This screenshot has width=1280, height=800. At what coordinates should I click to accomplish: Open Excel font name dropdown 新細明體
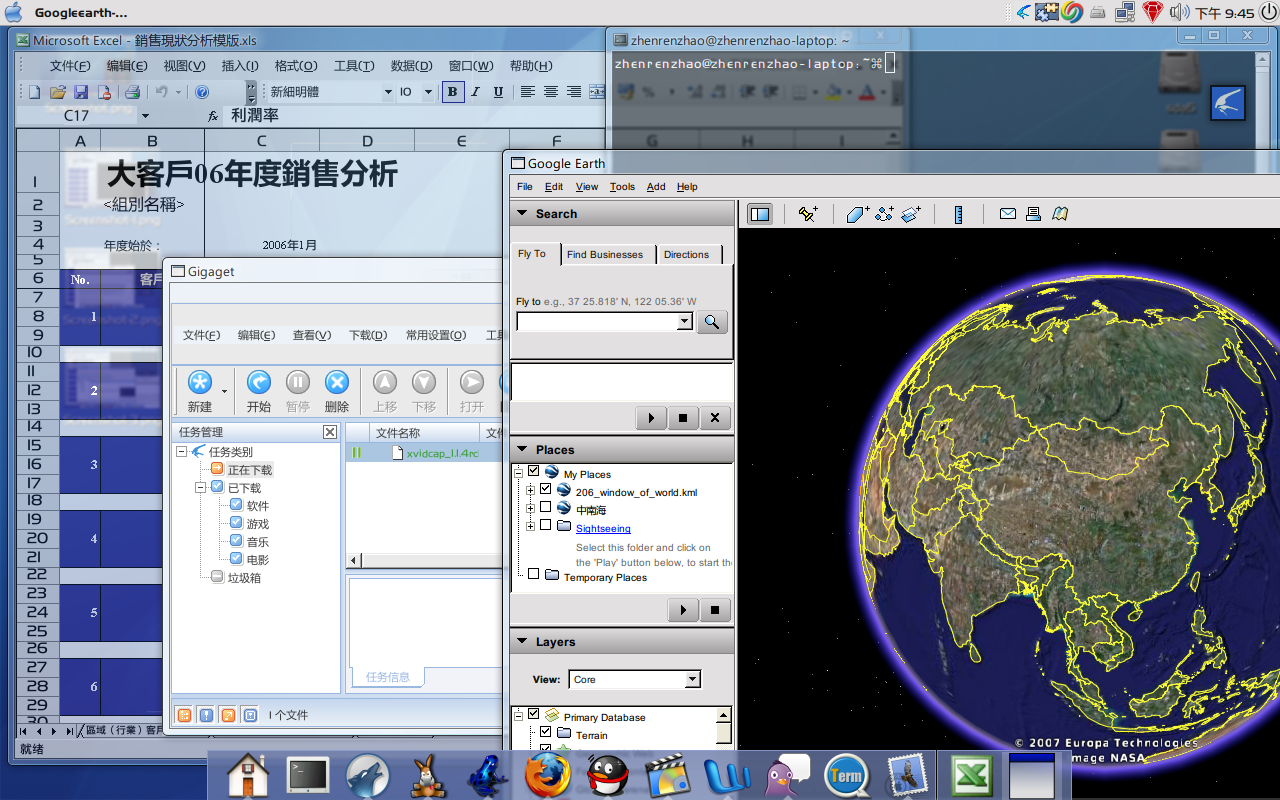click(x=389, y=92)
